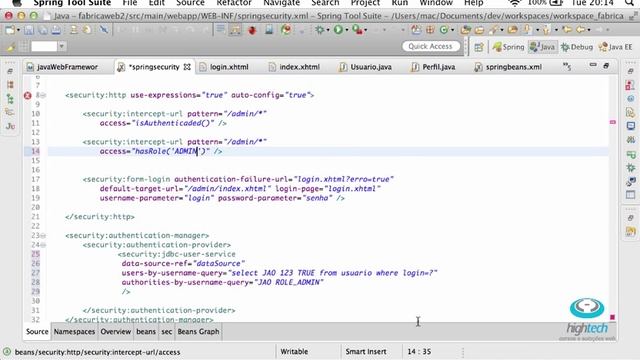Click the Save icon in toolbar
This screenshot has height=360, width=640.
point(29,30)
